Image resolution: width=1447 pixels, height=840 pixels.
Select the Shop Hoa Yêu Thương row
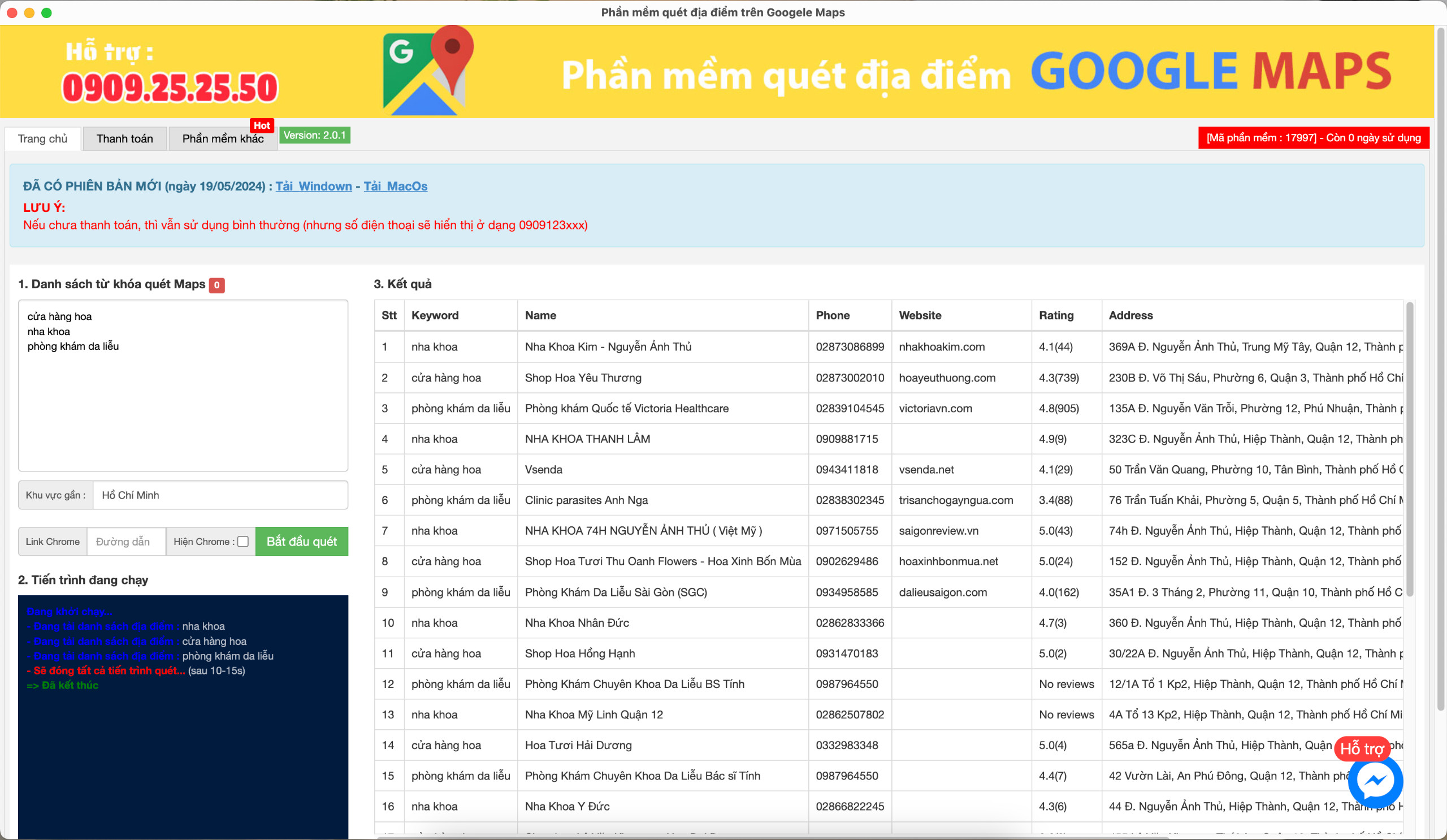(889, 378)
